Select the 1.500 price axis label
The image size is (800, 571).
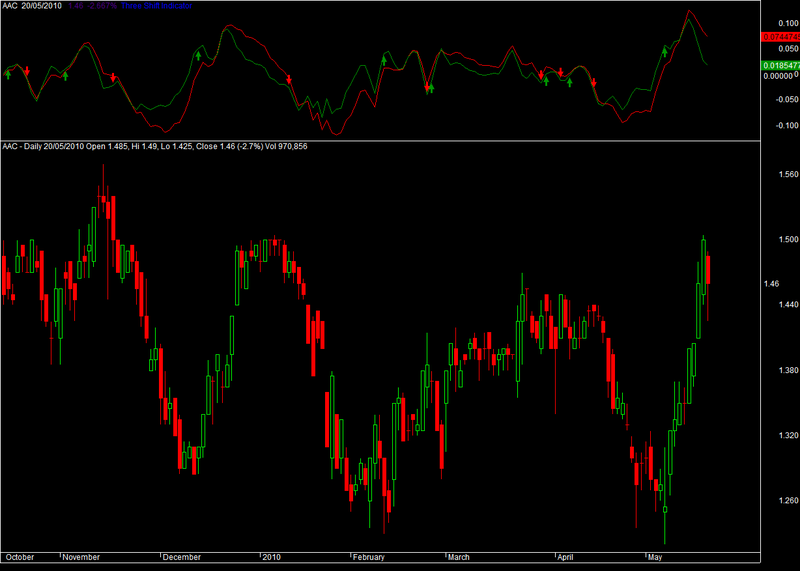click(788, 240)
